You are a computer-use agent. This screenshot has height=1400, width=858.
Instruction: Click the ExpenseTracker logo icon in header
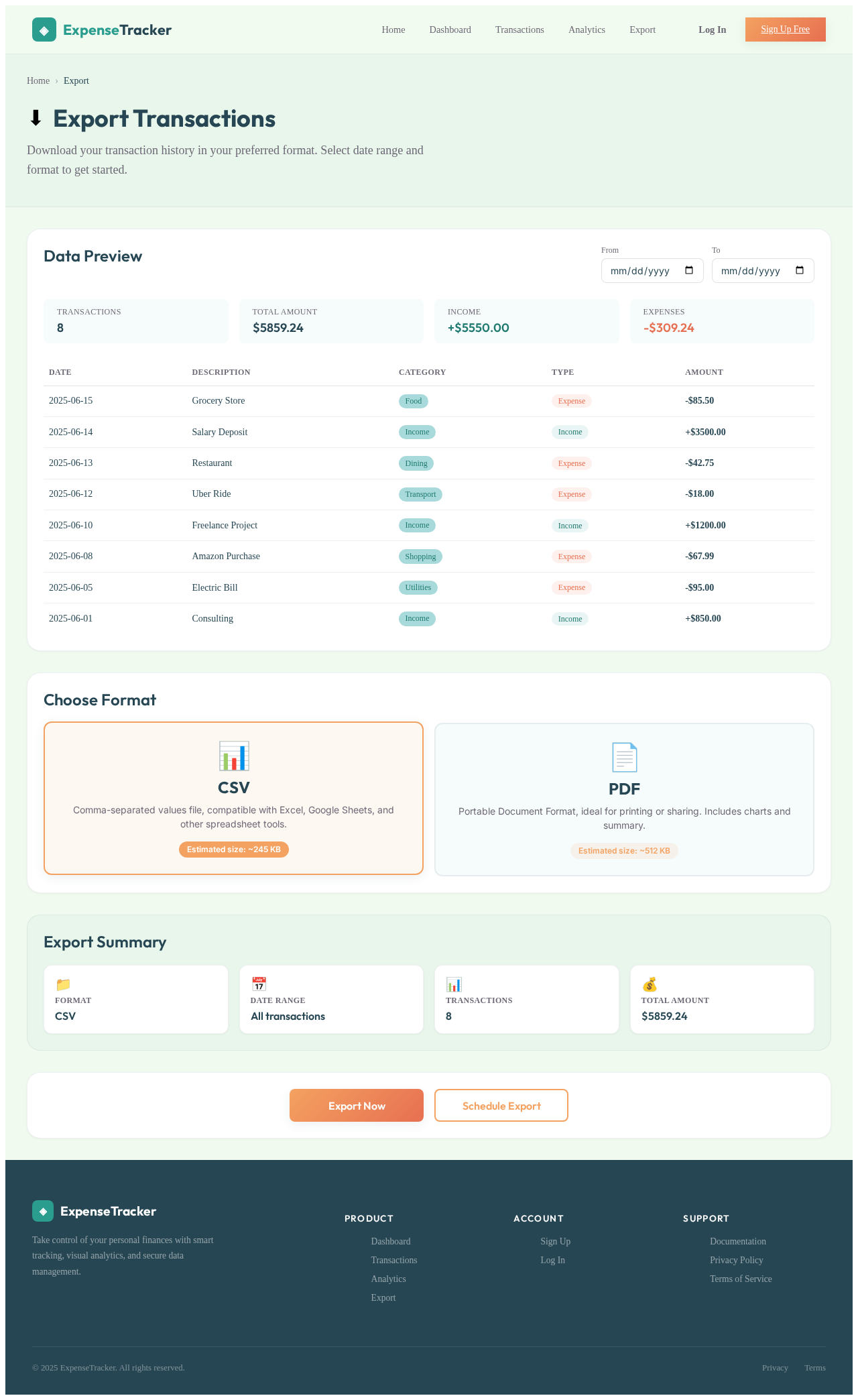click(x=44, y=30)
